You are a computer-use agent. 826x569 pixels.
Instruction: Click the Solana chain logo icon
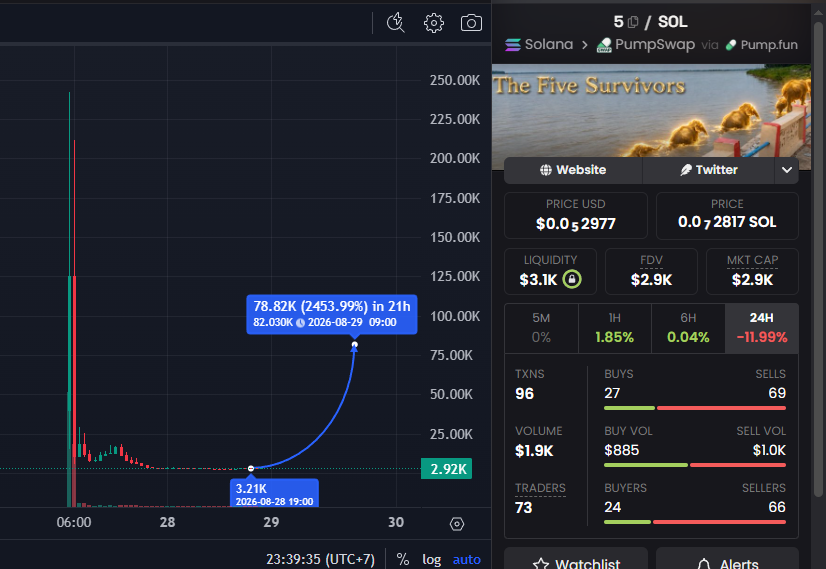click(513, 45)
